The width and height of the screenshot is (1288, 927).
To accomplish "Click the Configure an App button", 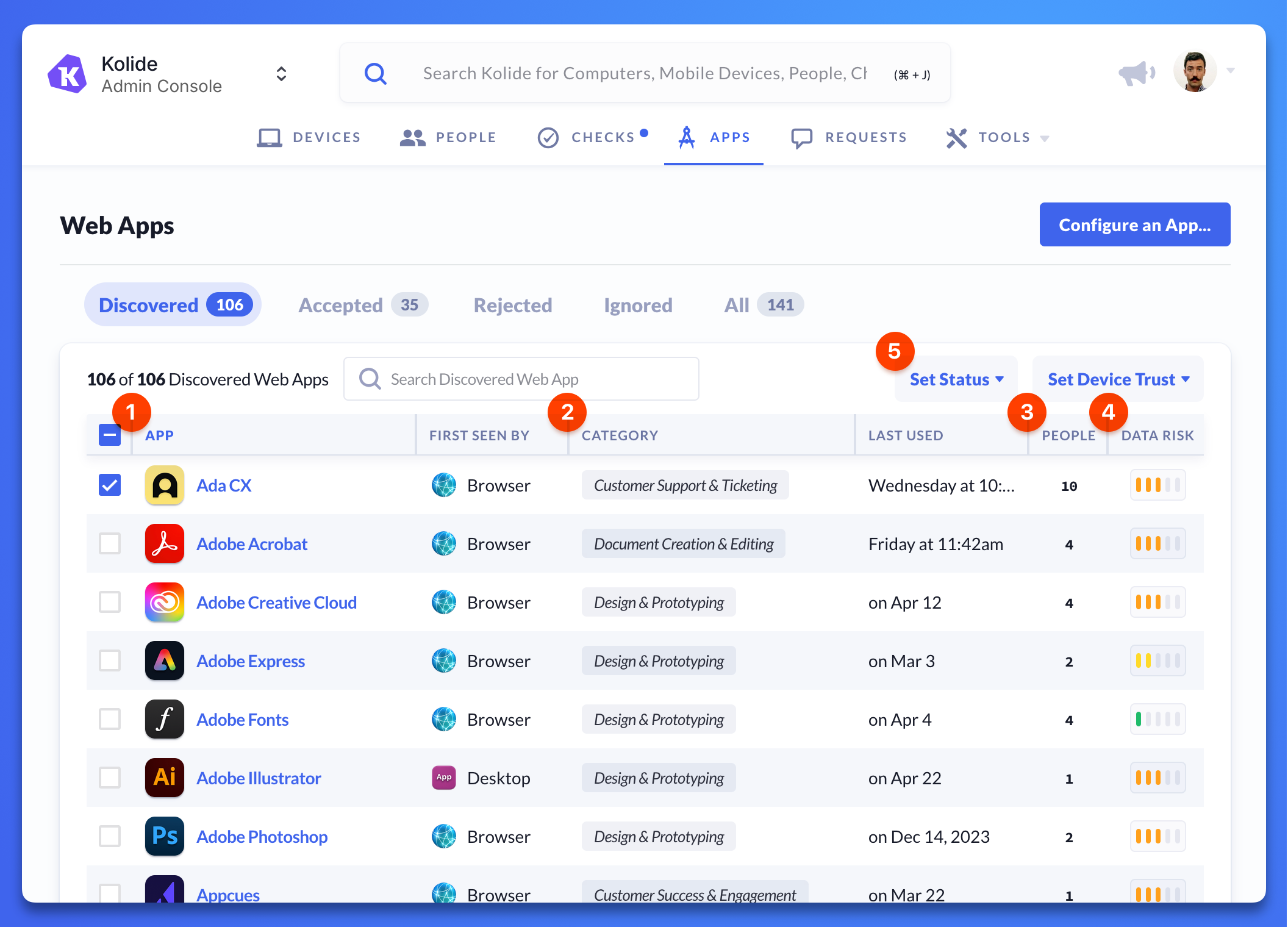I will pyautogui.click(x=1134, y=225).
